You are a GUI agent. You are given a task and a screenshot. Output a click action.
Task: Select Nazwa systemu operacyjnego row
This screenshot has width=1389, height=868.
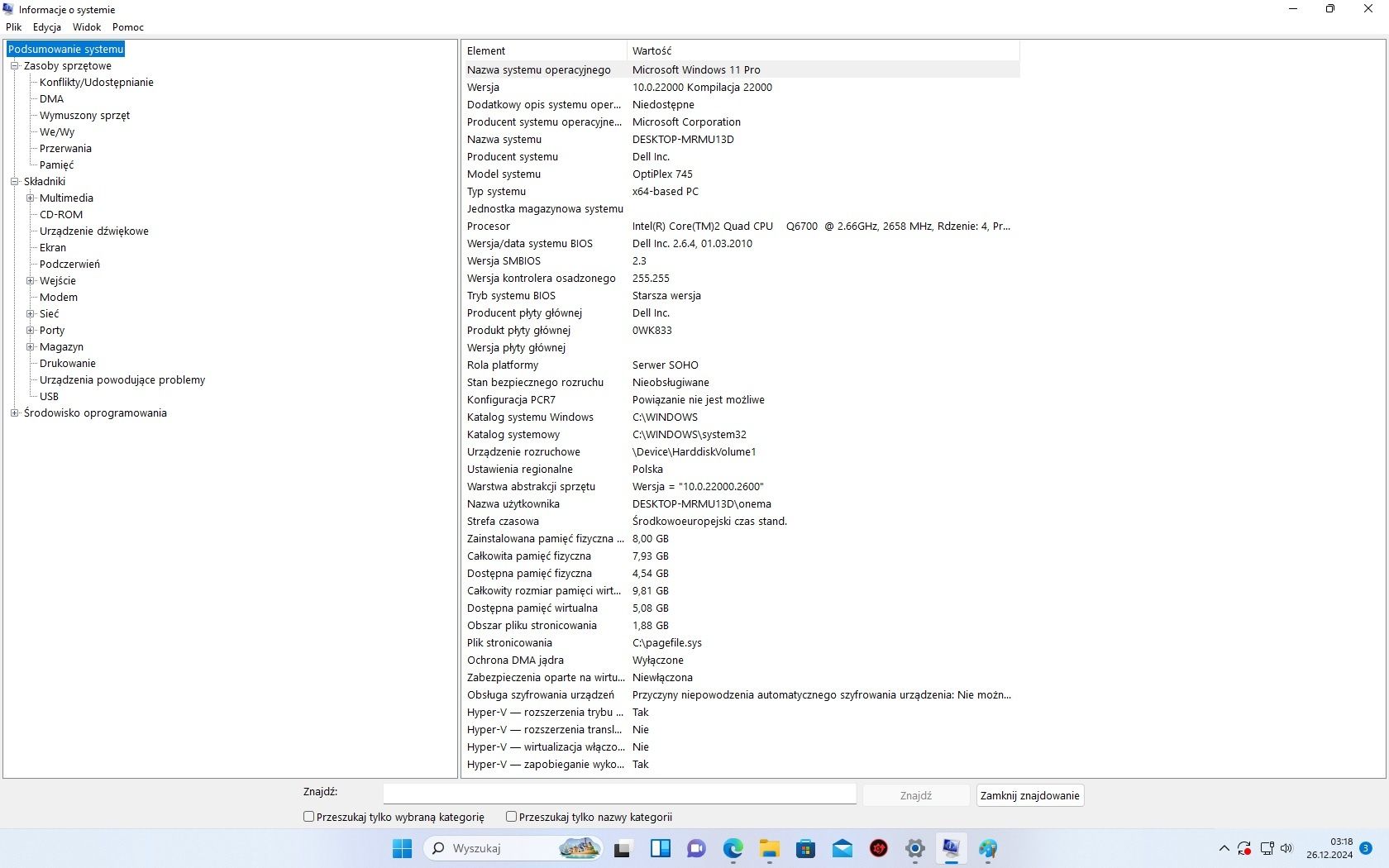741,69
